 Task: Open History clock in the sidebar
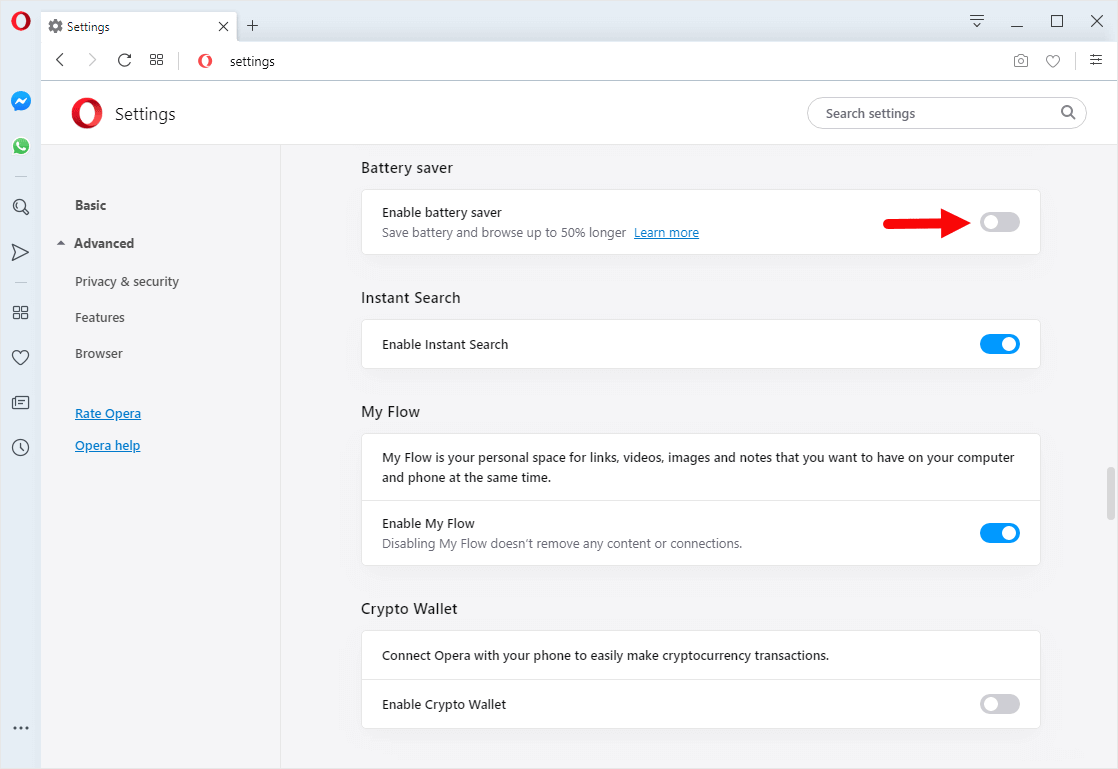(x=21, y=448)
